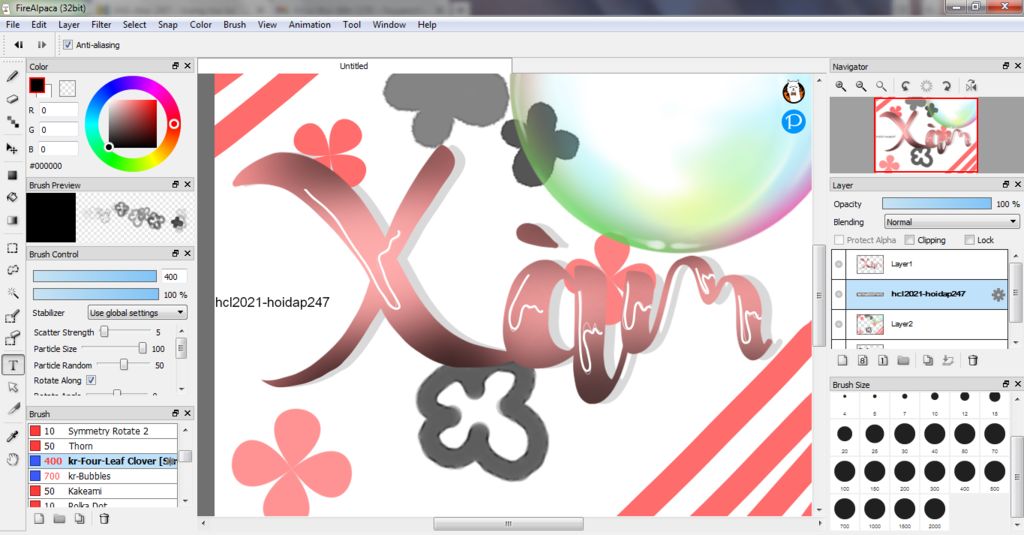Select the Symmetry Rotate 2 brush

(103, 431)
